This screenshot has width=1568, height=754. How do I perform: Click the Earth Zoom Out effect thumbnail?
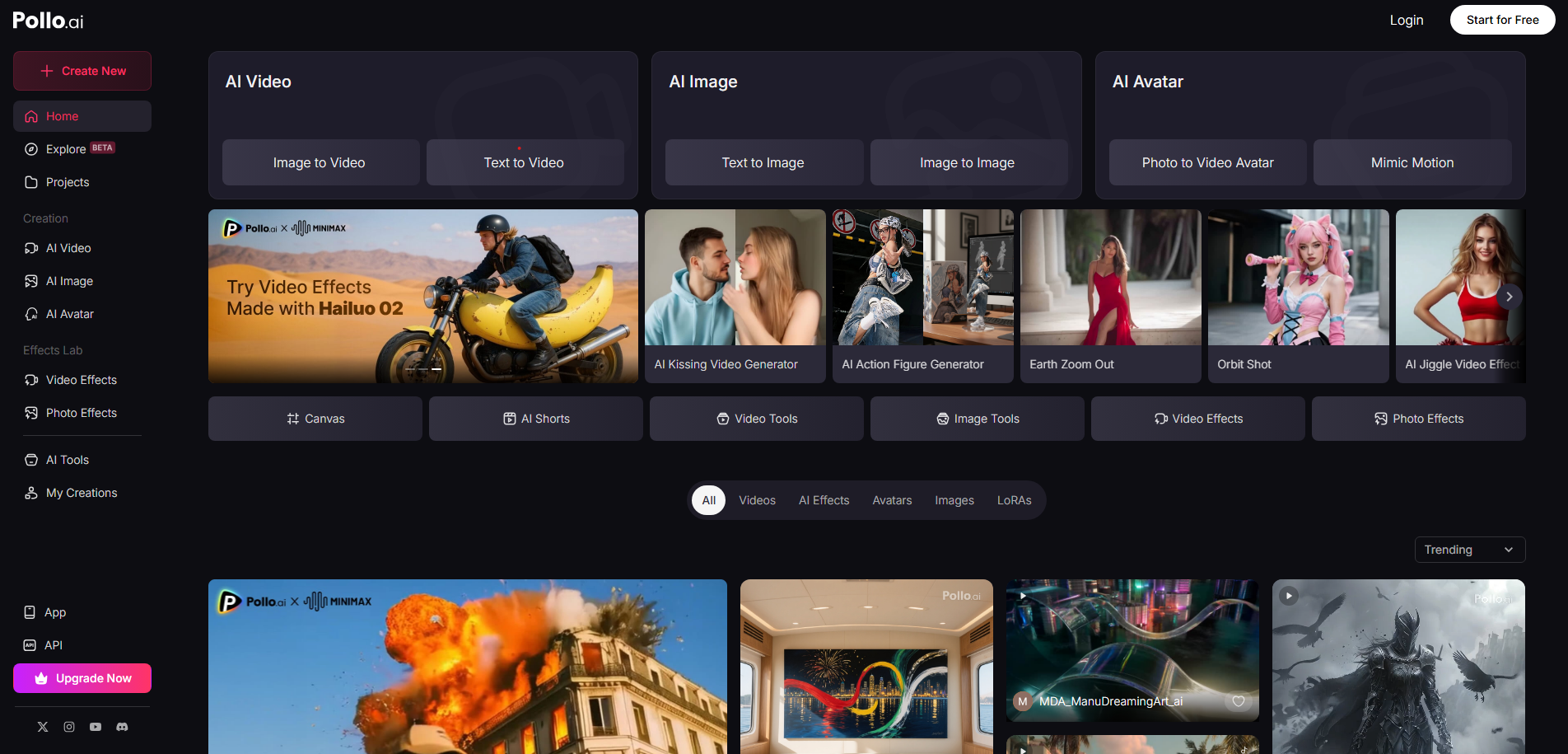1110,279
